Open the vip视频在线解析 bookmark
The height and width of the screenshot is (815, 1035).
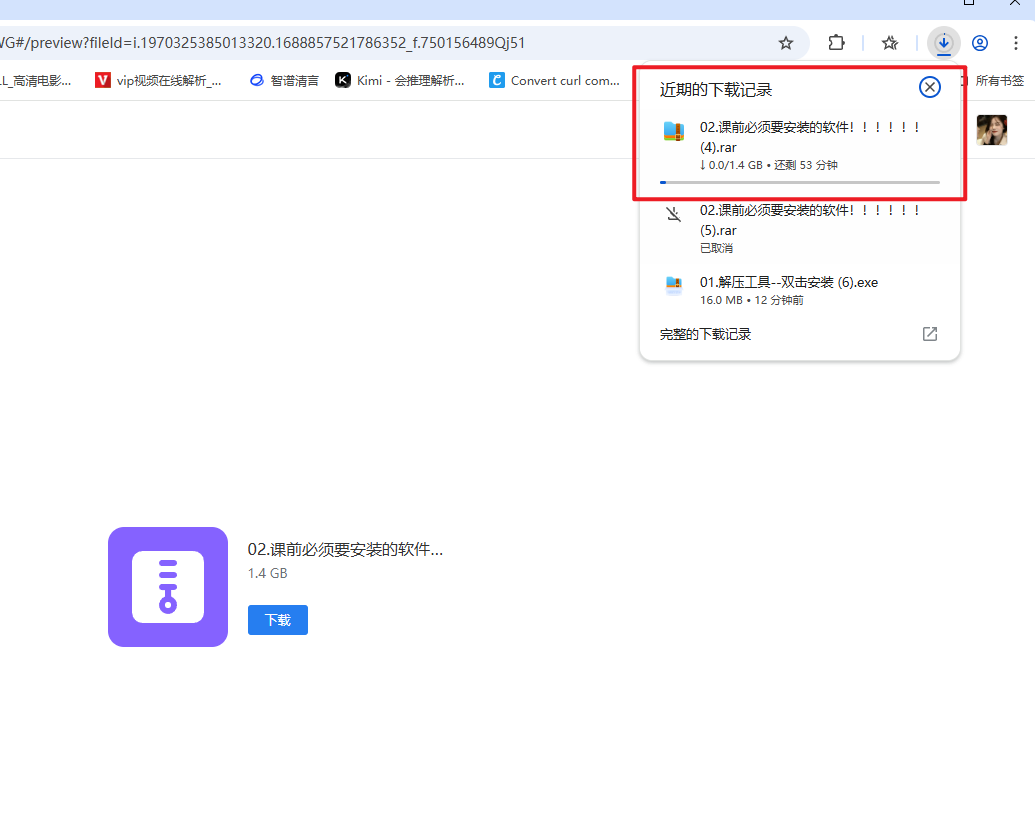tap(158, 81)
